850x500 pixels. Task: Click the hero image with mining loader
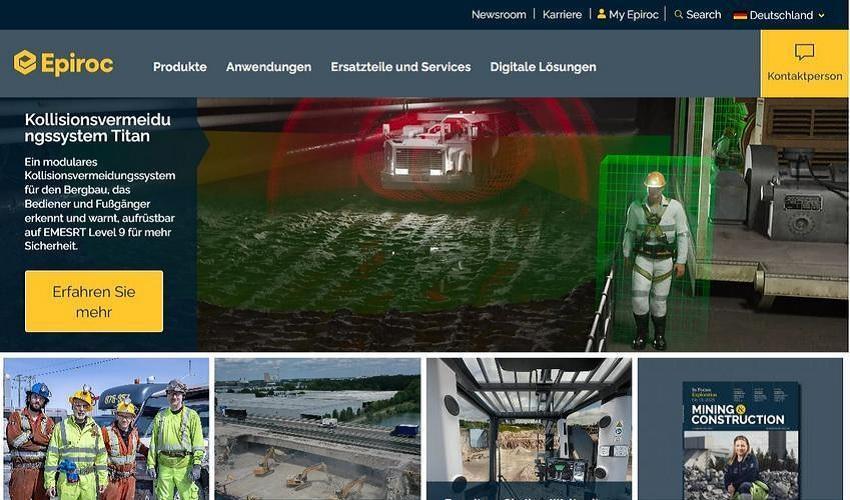point(522,225)
